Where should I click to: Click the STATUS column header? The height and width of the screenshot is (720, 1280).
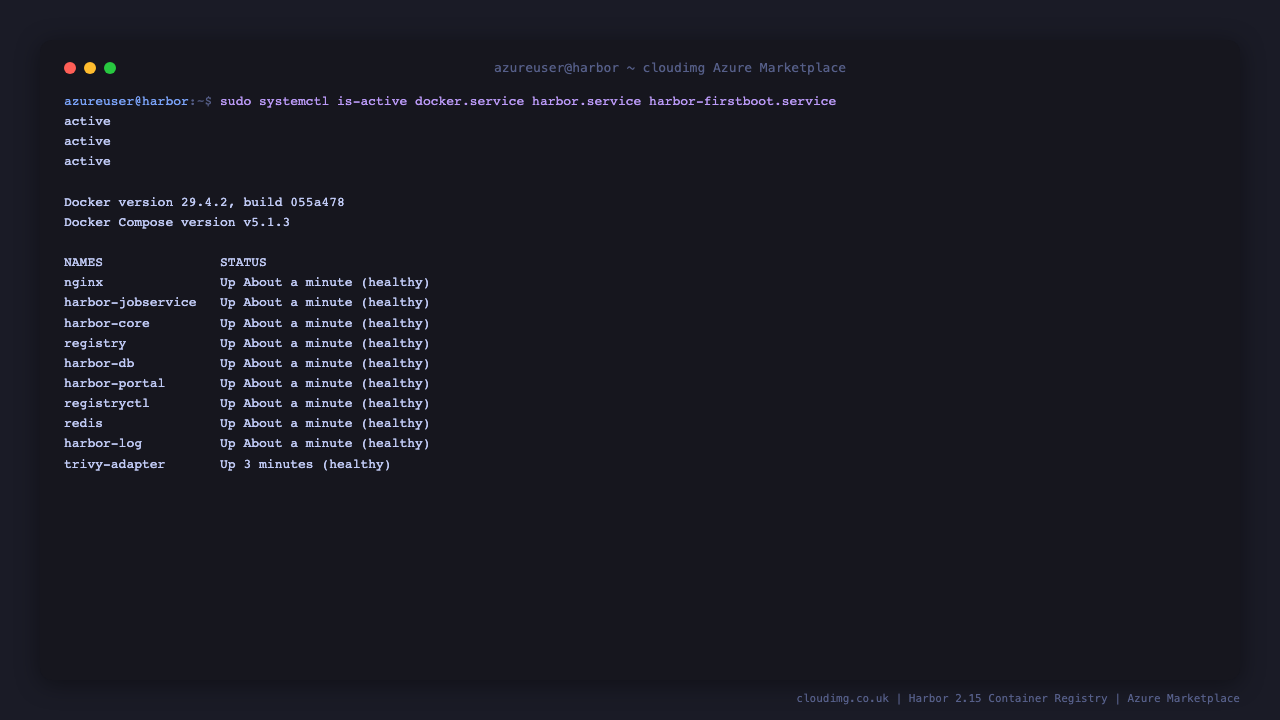(x=243, y=262)
